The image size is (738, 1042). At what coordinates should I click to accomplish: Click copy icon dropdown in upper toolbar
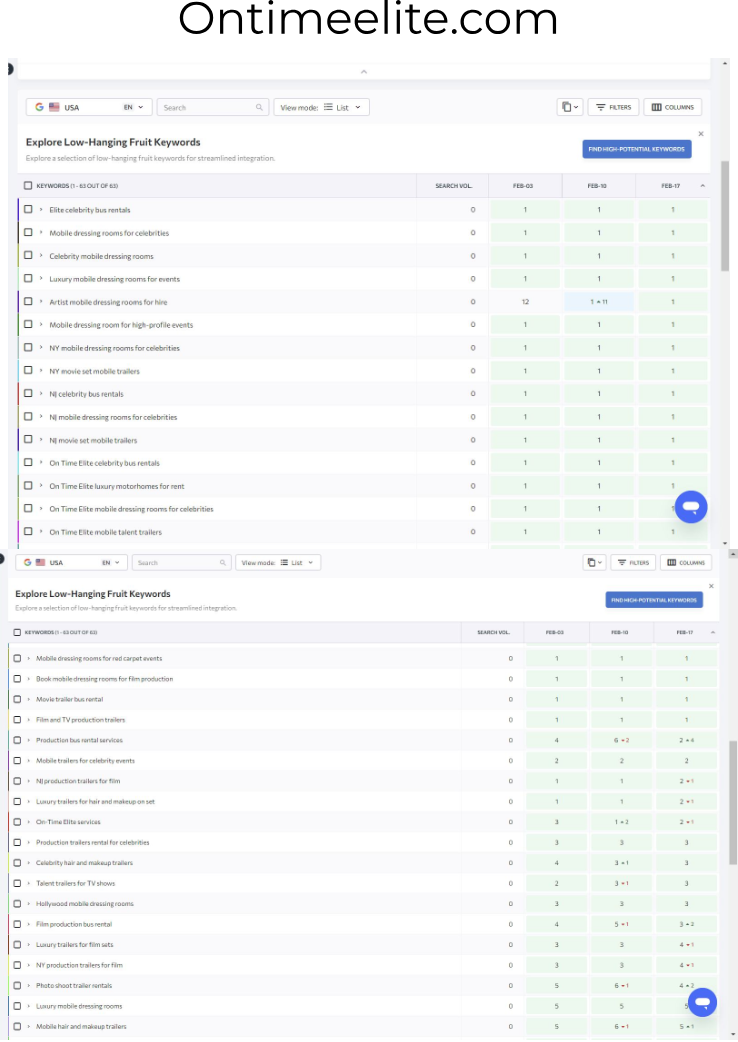tap(570, 107)
